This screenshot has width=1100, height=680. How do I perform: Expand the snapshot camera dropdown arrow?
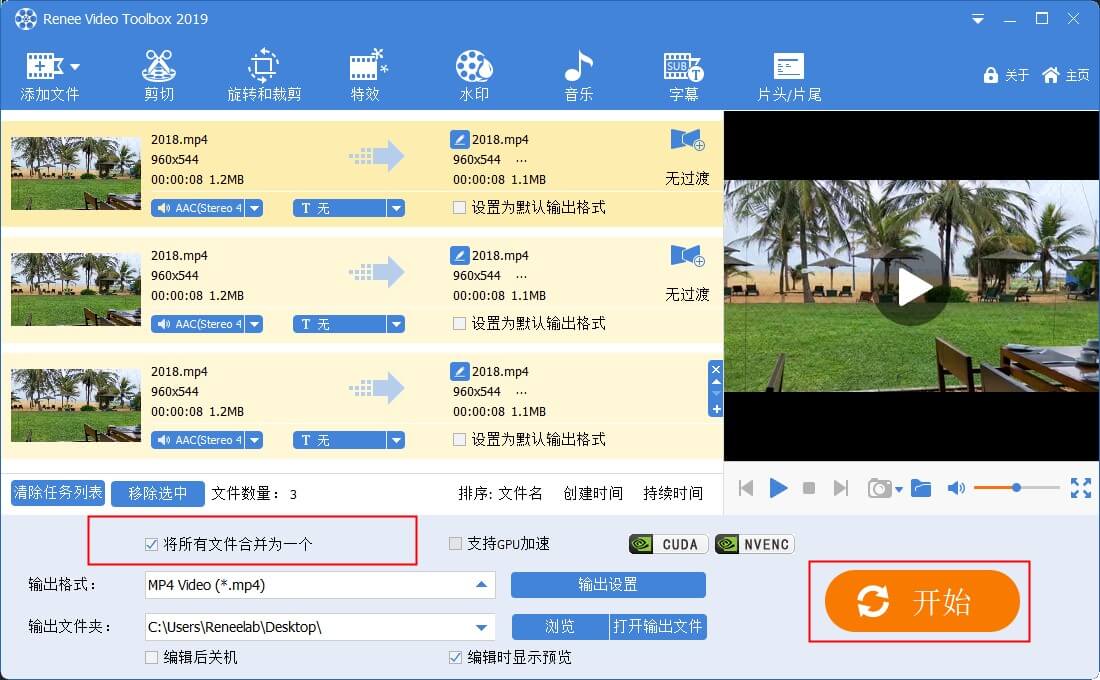[899, 489]
